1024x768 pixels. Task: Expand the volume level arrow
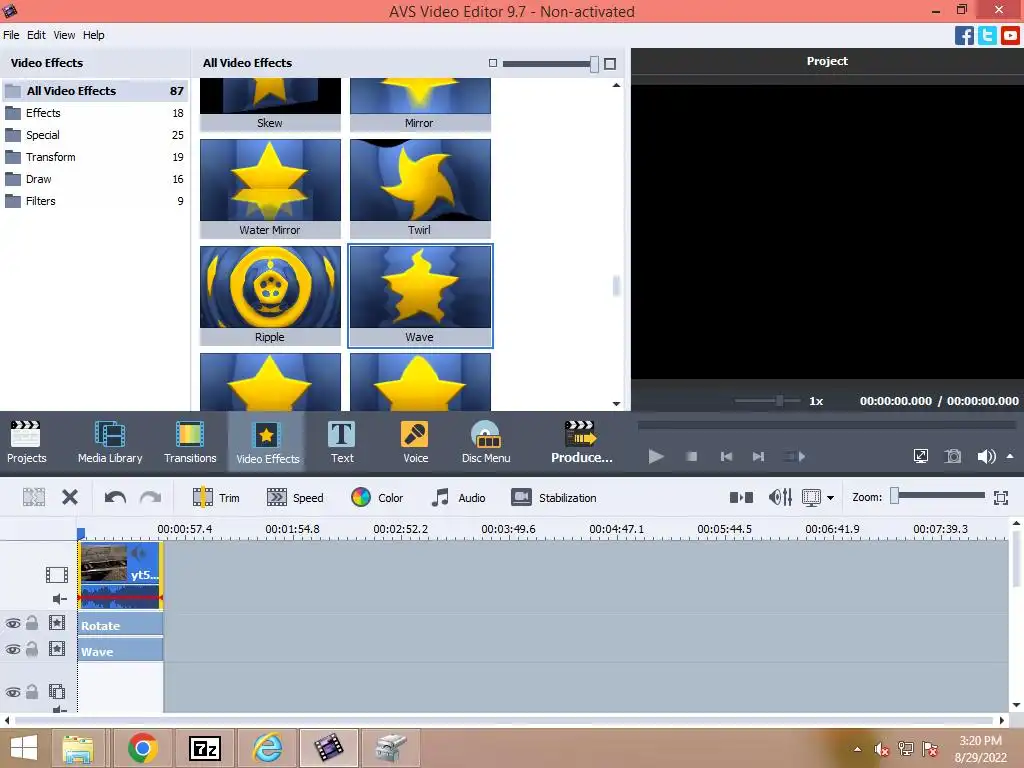pos(1010,456)
